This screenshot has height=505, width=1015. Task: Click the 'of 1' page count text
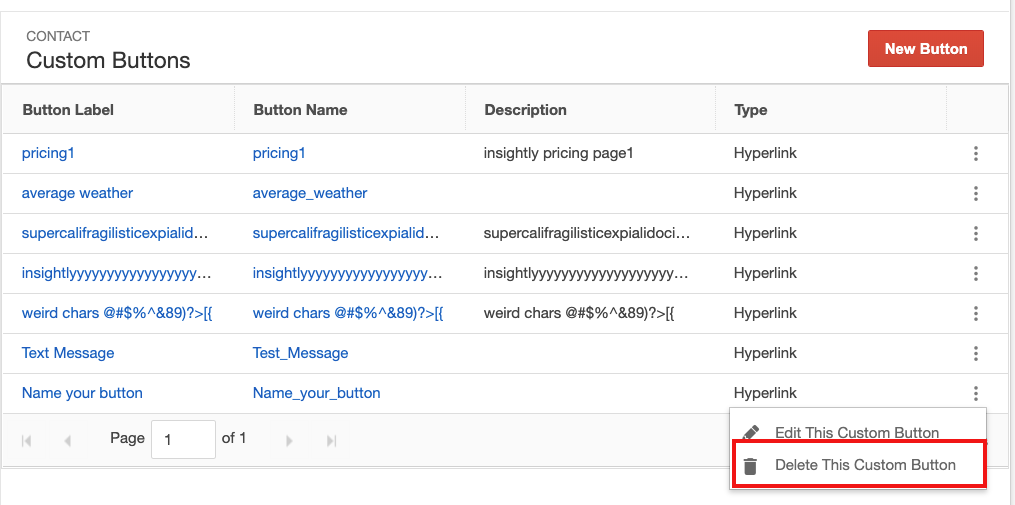pyautogui.click(x=234, y=438)
